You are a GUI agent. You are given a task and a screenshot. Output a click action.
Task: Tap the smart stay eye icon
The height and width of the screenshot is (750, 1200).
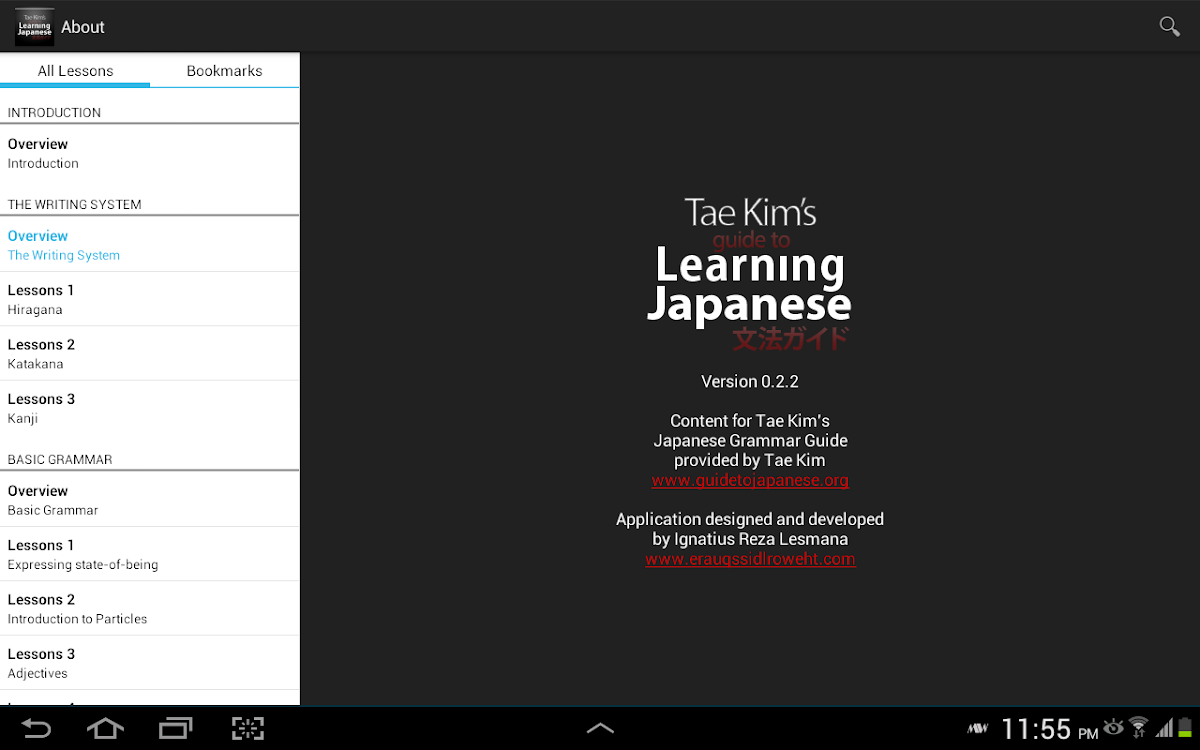click(1113, 727)
